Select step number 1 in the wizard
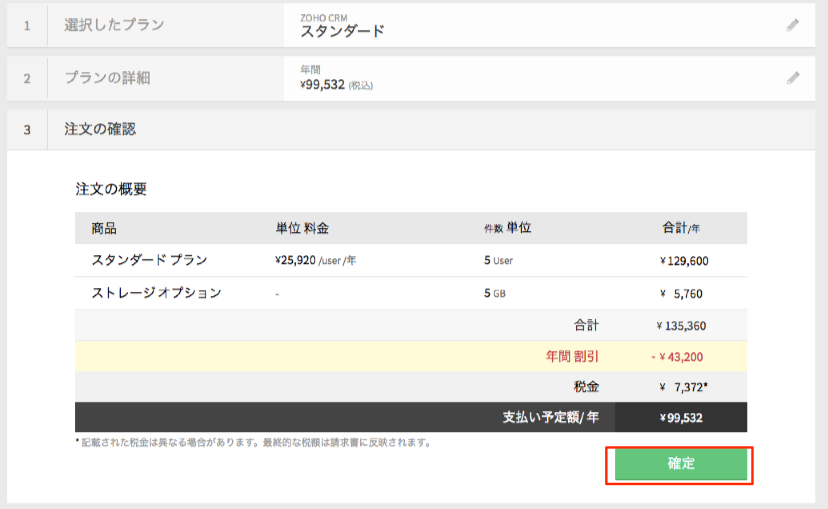 (x=27, y=25)
